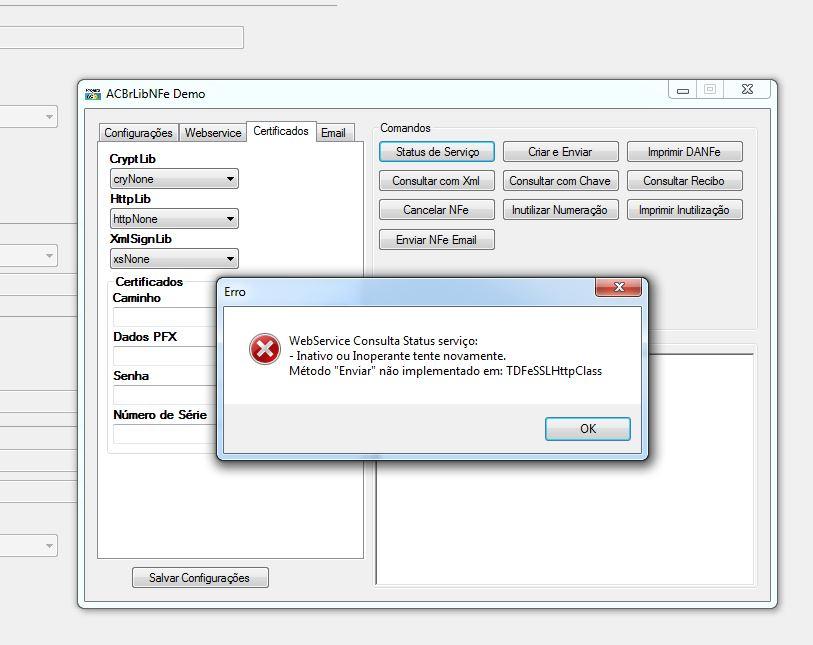Click the Dados PFX input field
The height and width of the screenshot is (645, 813).
click(x=165, y=356)
